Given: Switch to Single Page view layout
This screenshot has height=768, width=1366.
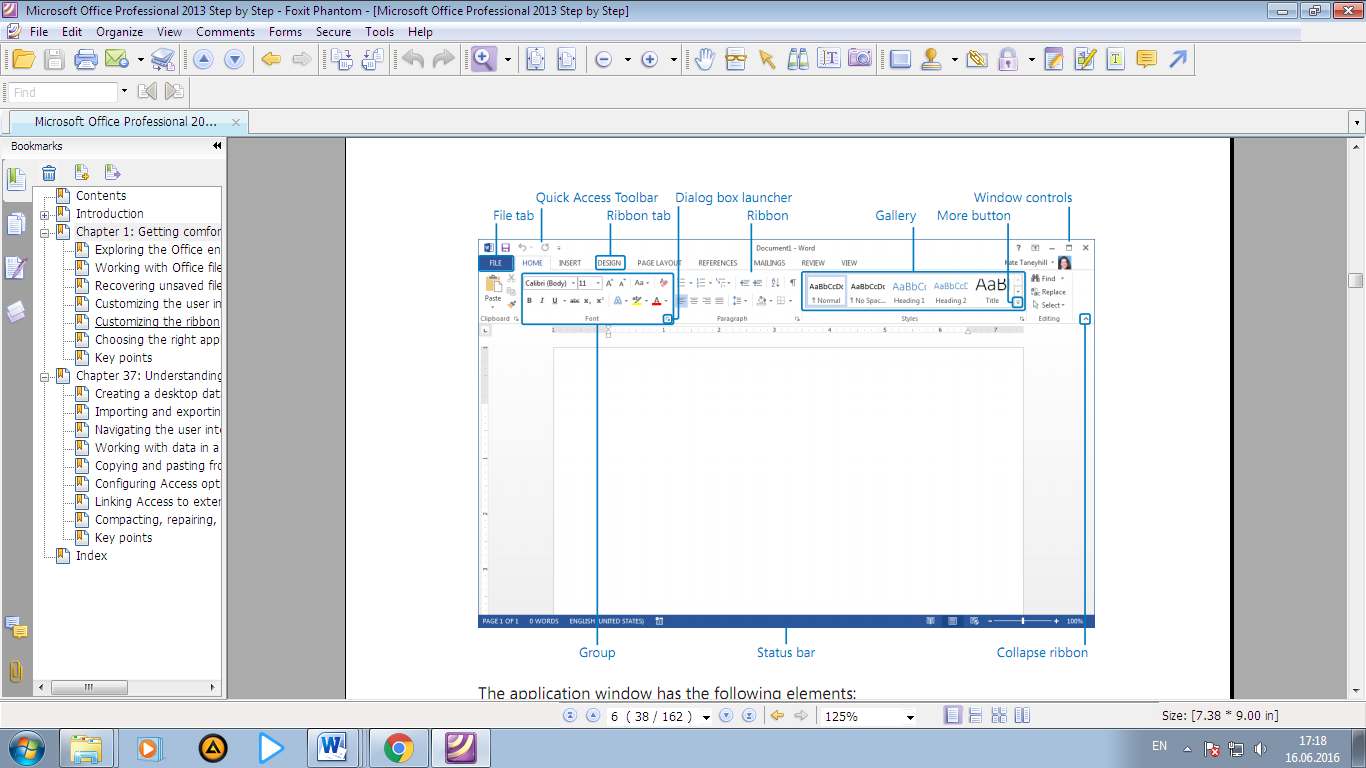Looking at the screenshot, I should point(953,715).
